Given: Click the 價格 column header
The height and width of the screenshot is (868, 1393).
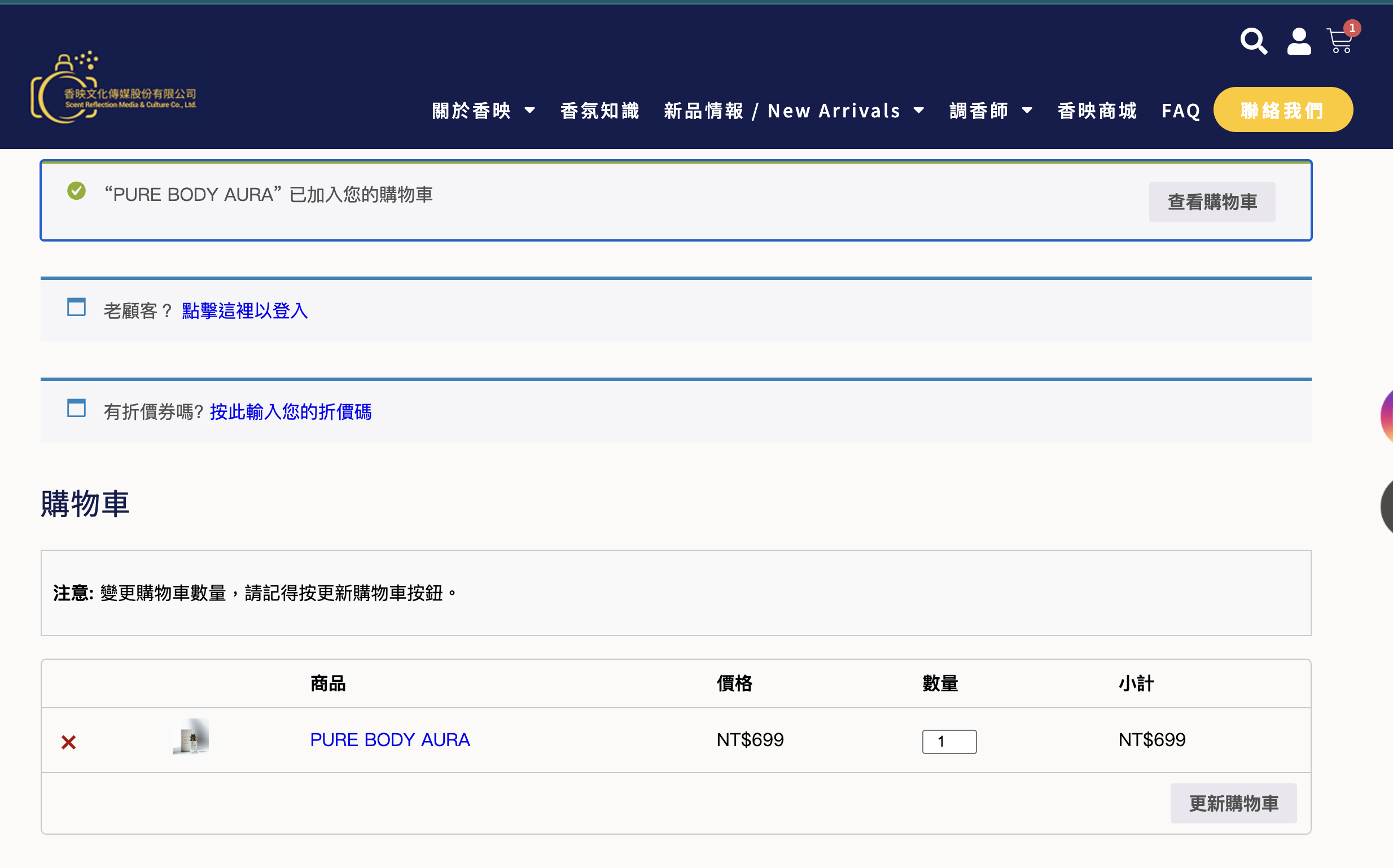Looking at the screenshot, I should point(734,683).
